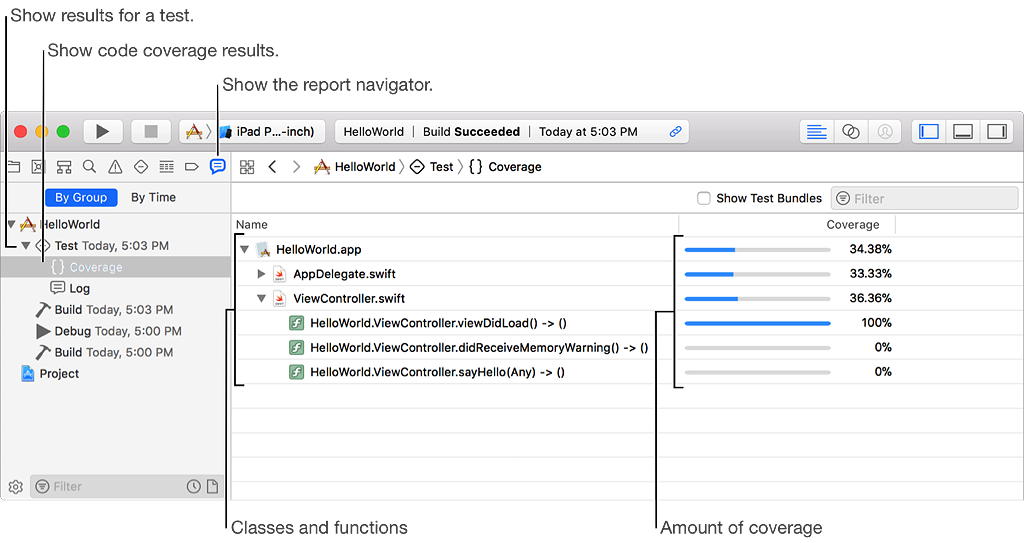The image size is (1024, 543).
Task: Open the debug navigator
Action: (x=167, y=167)
